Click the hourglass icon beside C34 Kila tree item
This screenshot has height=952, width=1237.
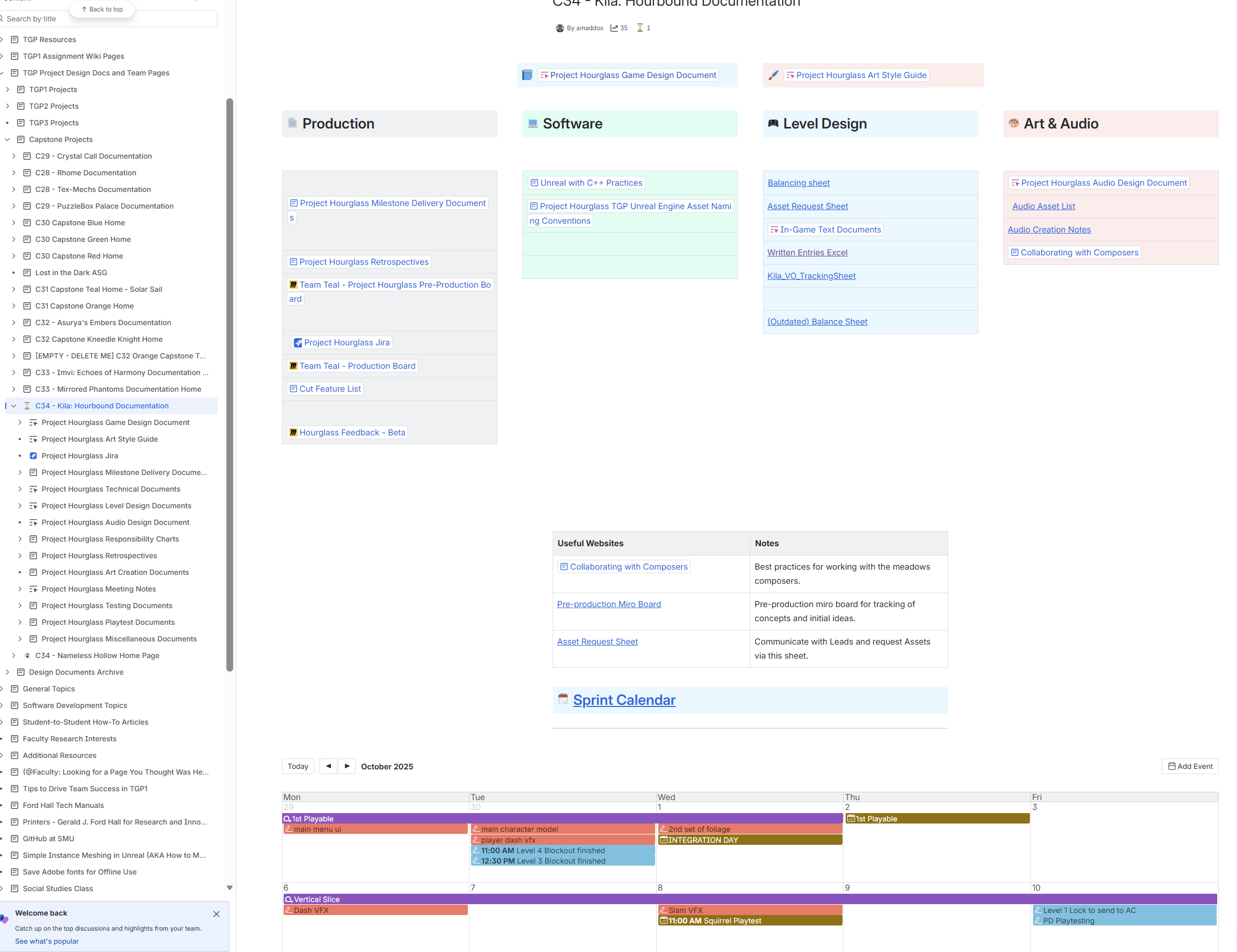click(x=27, y=406)
